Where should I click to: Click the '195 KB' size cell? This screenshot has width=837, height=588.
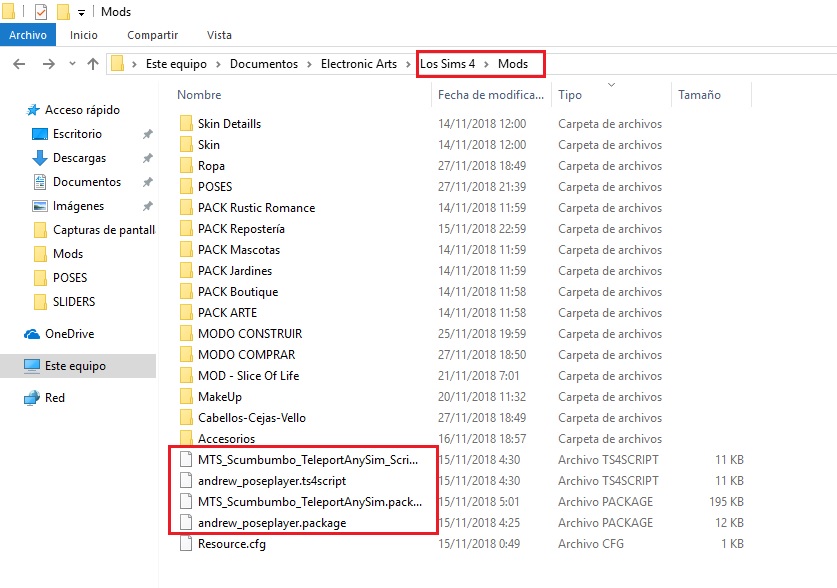pyautogui.click(x=726, y=502)
